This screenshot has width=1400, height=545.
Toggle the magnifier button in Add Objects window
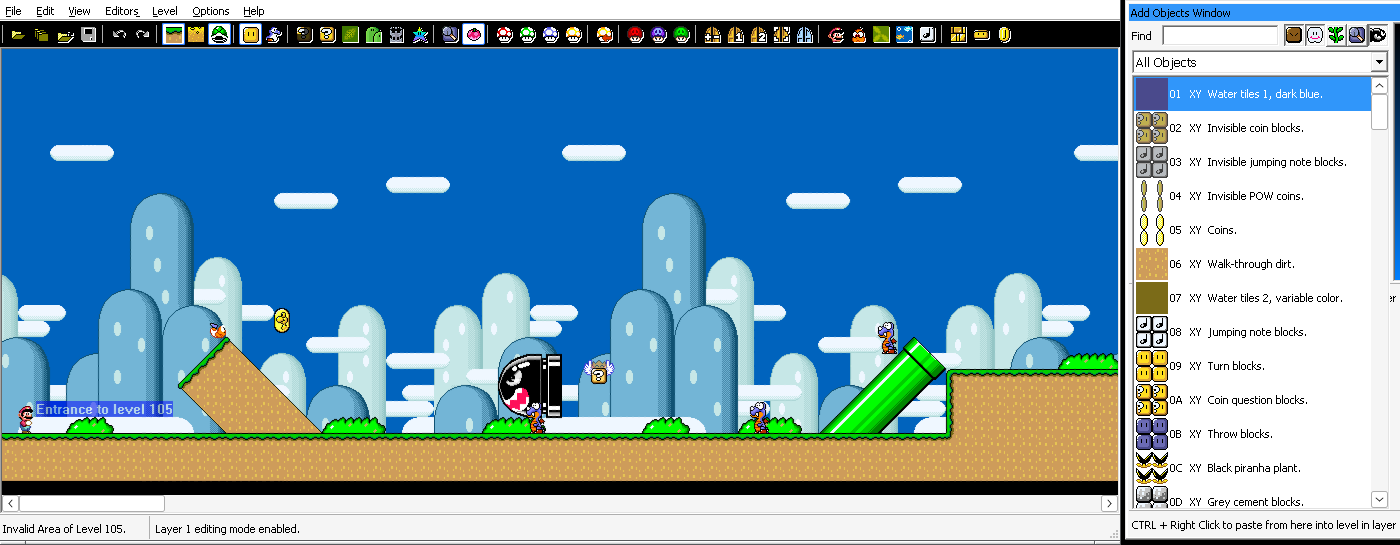[1356, 35]
